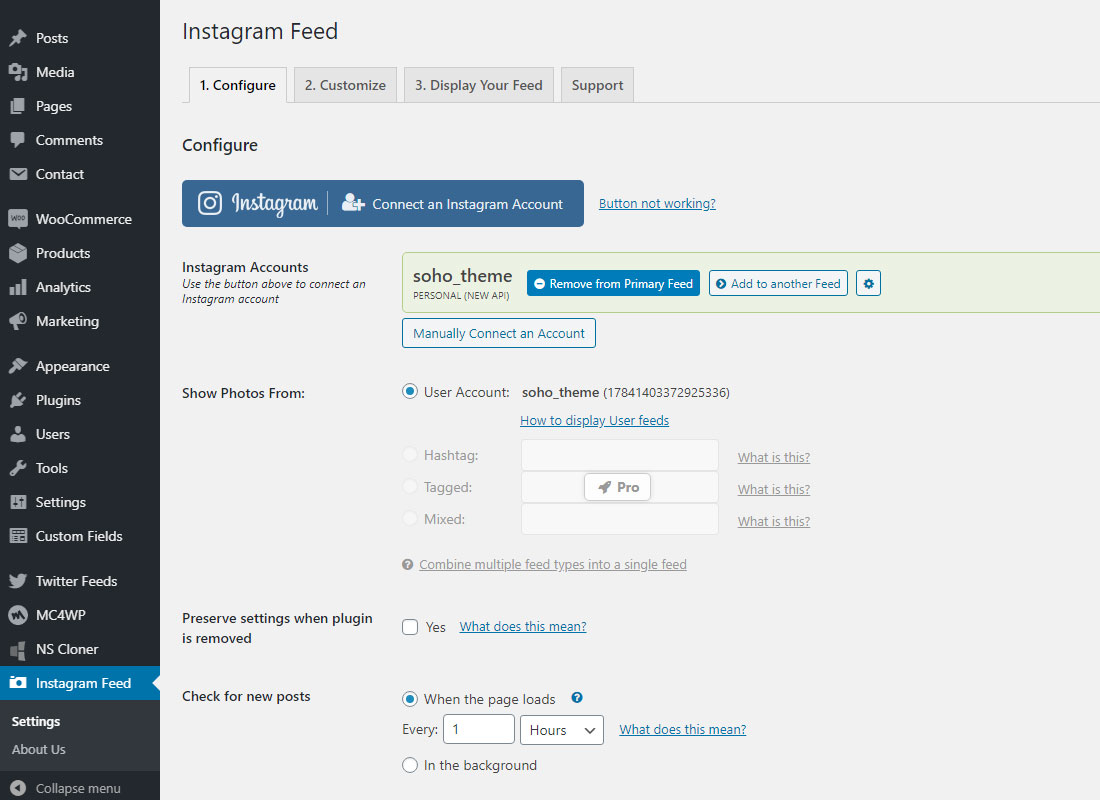Click Connect an Instagram Account button

pyautogui.click(x=382, y=204)
